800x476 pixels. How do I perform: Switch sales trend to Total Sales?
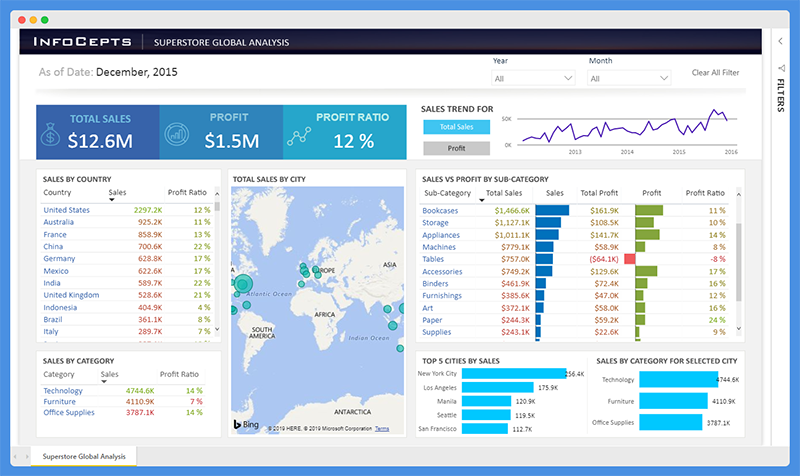[x=456, y=127]
